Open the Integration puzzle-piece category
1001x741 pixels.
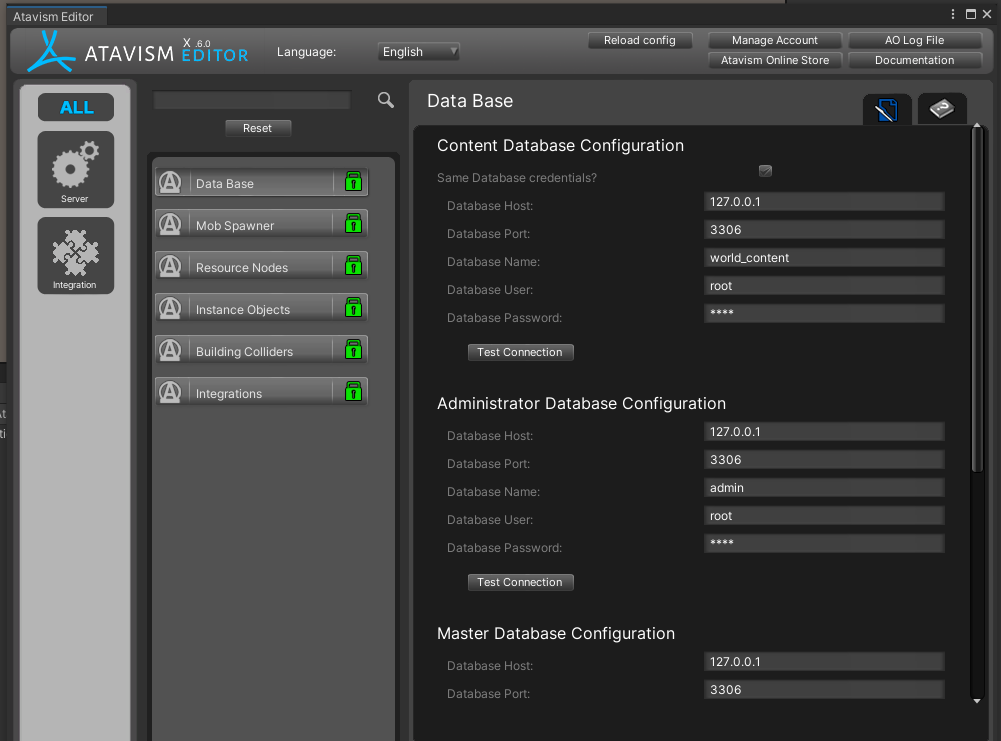(76, 255)
